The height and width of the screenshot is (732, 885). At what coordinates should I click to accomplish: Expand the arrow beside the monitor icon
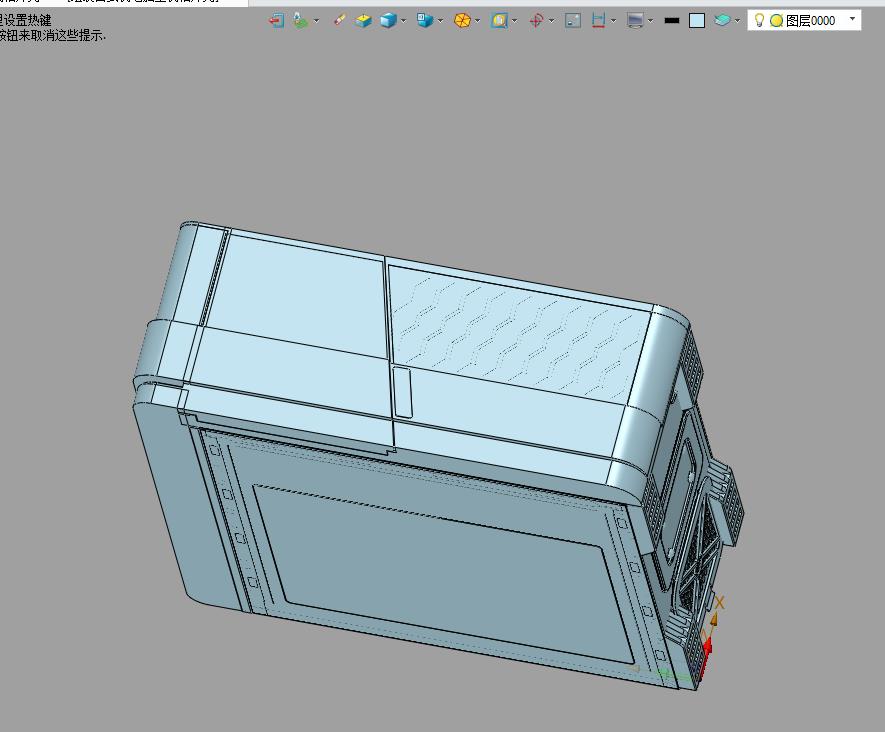pos(650,21)
